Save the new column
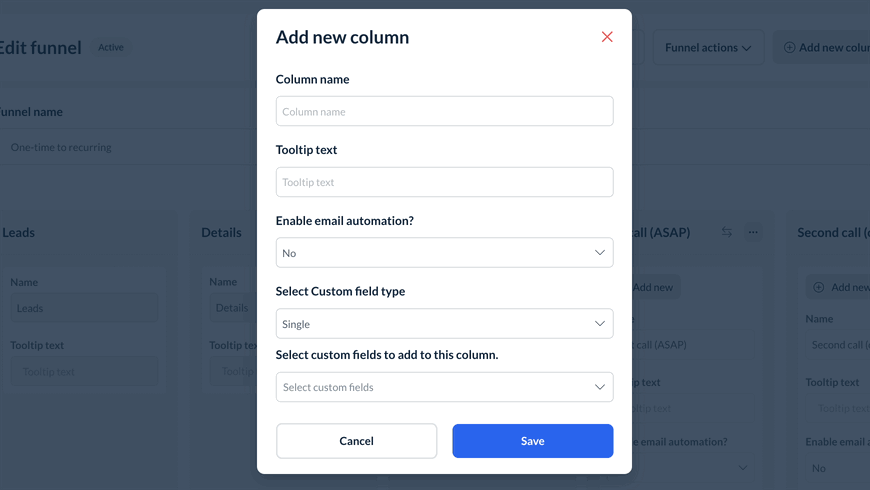 point(532,441)
